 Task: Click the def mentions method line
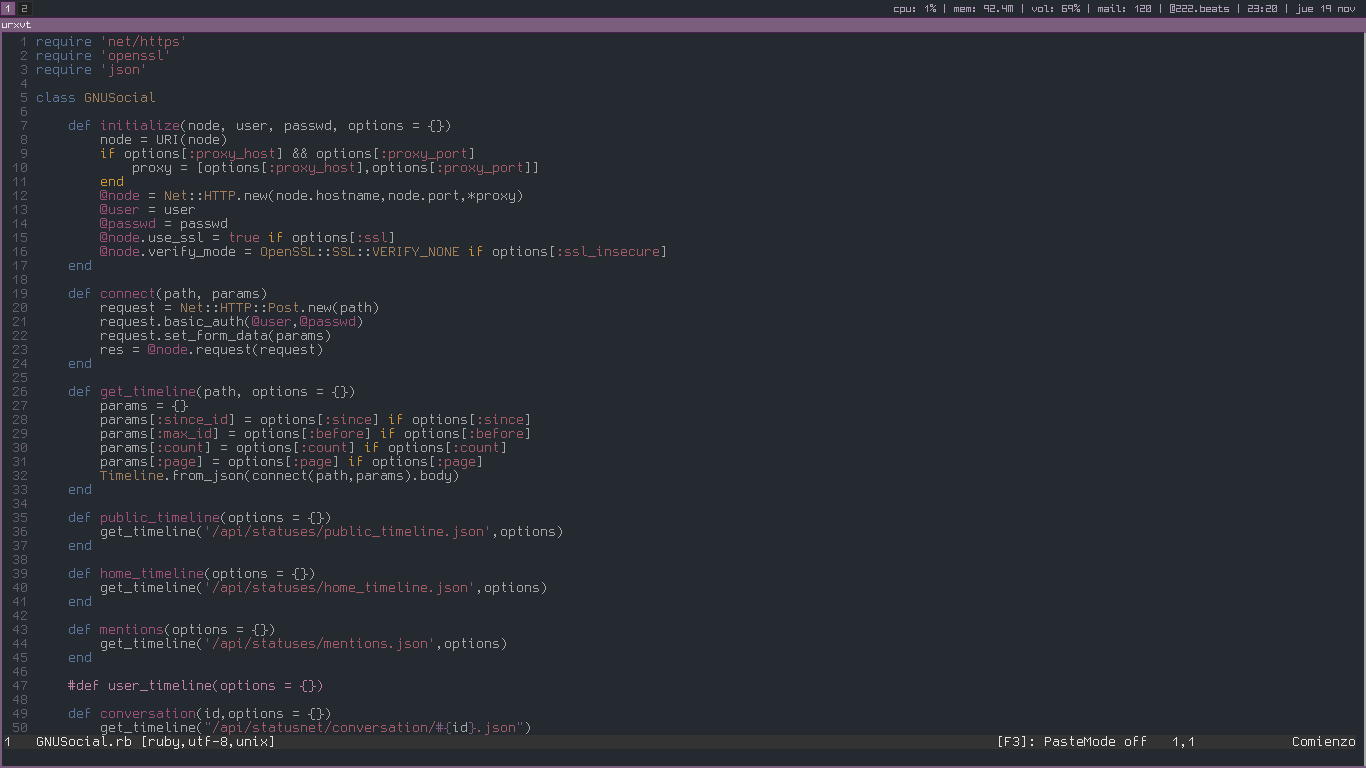coord(171,629)
